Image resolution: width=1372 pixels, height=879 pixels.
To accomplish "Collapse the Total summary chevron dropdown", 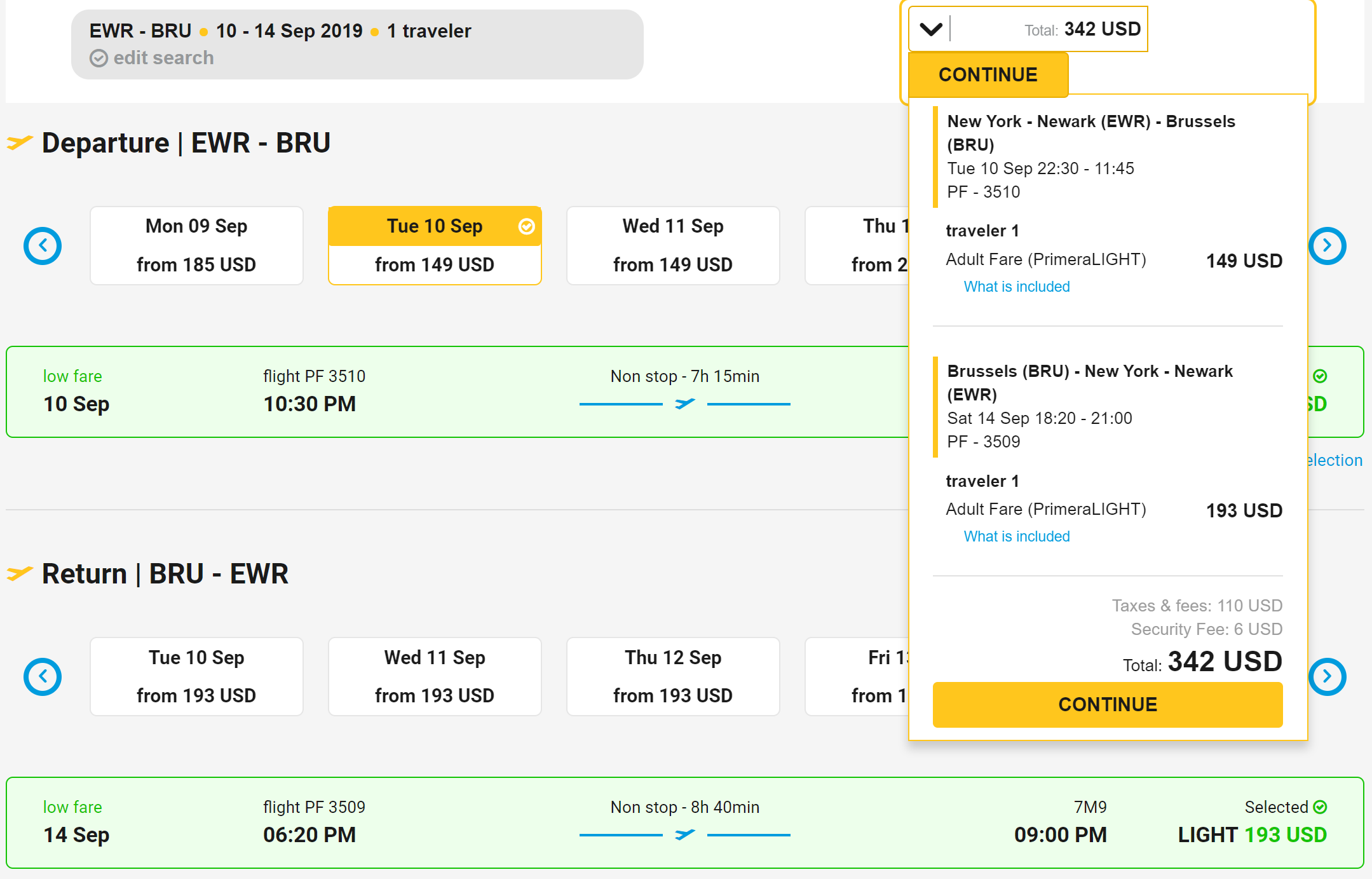I will (931, 29).
